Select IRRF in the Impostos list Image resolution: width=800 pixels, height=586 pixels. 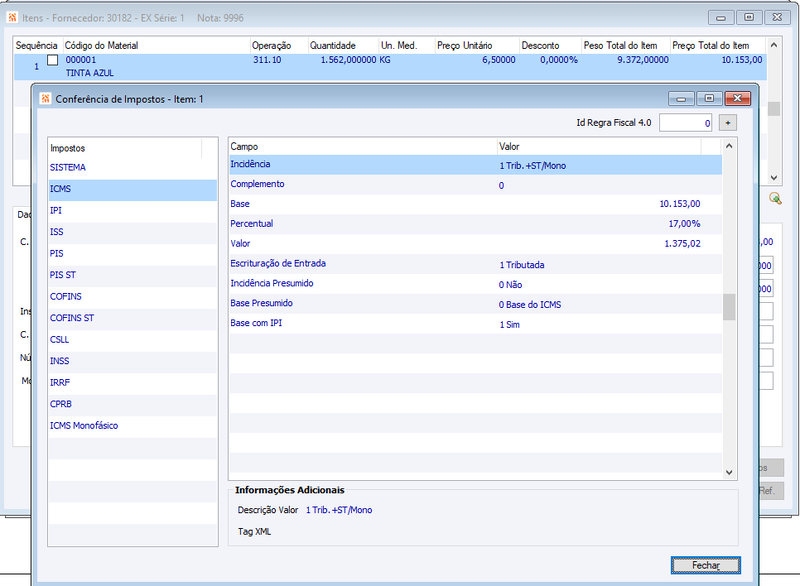point(133,383)
